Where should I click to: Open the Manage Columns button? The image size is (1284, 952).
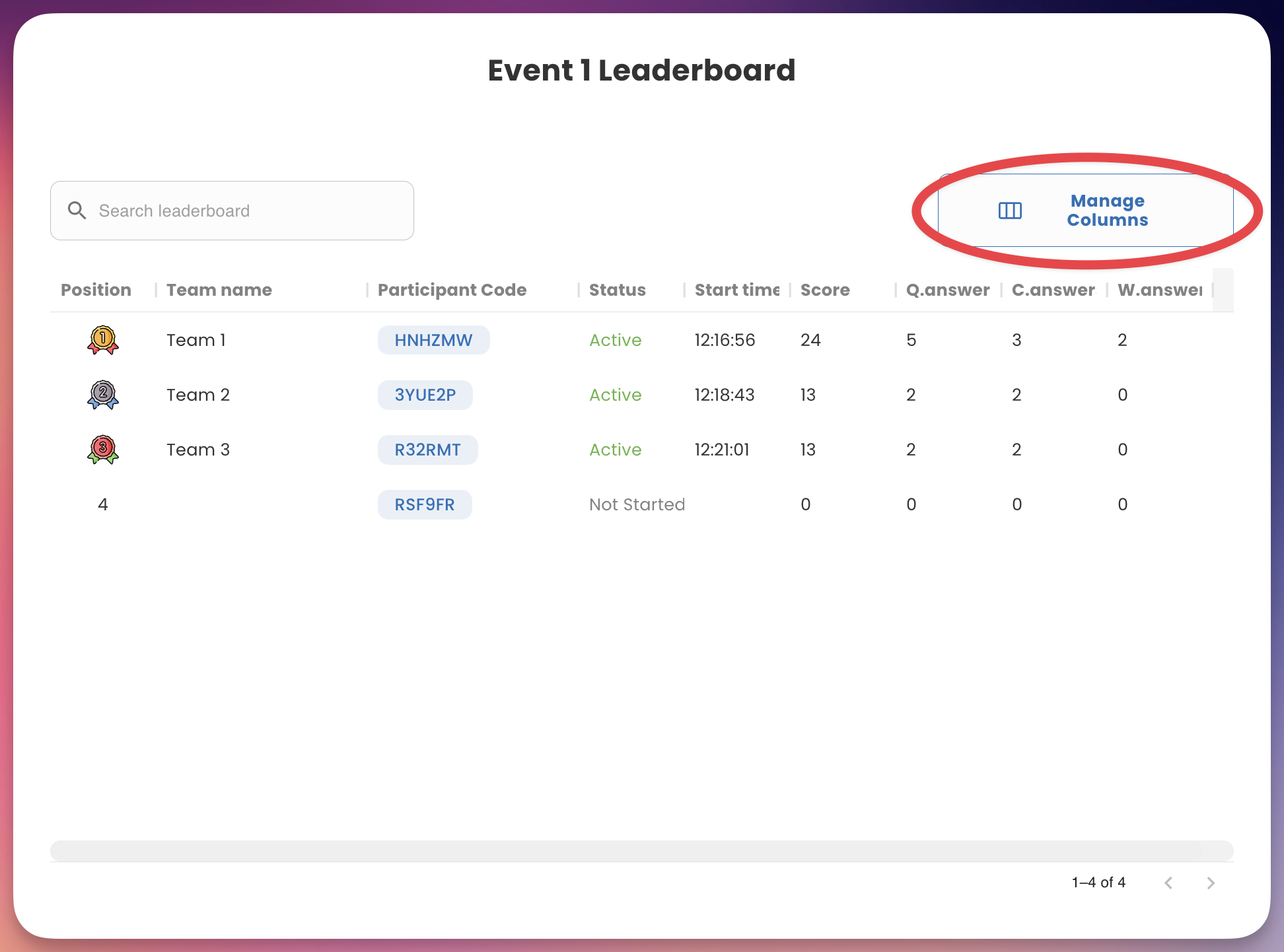[x=1085, y=211]
